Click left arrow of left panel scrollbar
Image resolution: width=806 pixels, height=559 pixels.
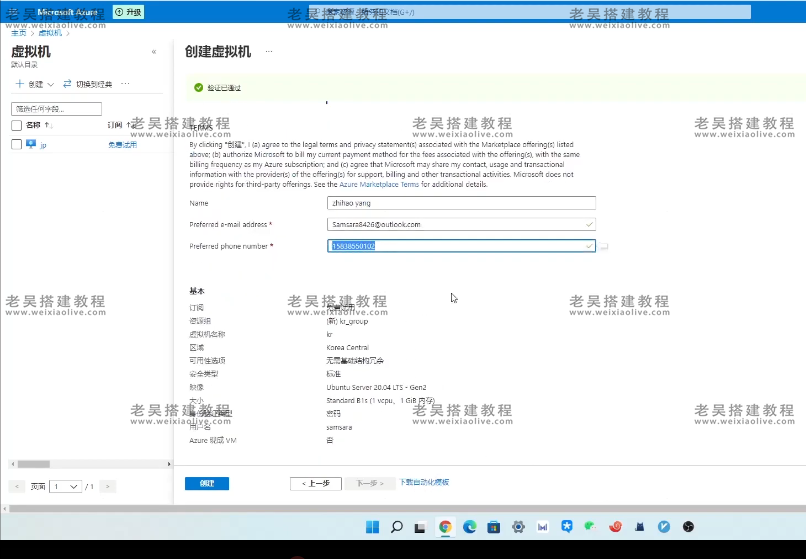(x=13, y=464)
